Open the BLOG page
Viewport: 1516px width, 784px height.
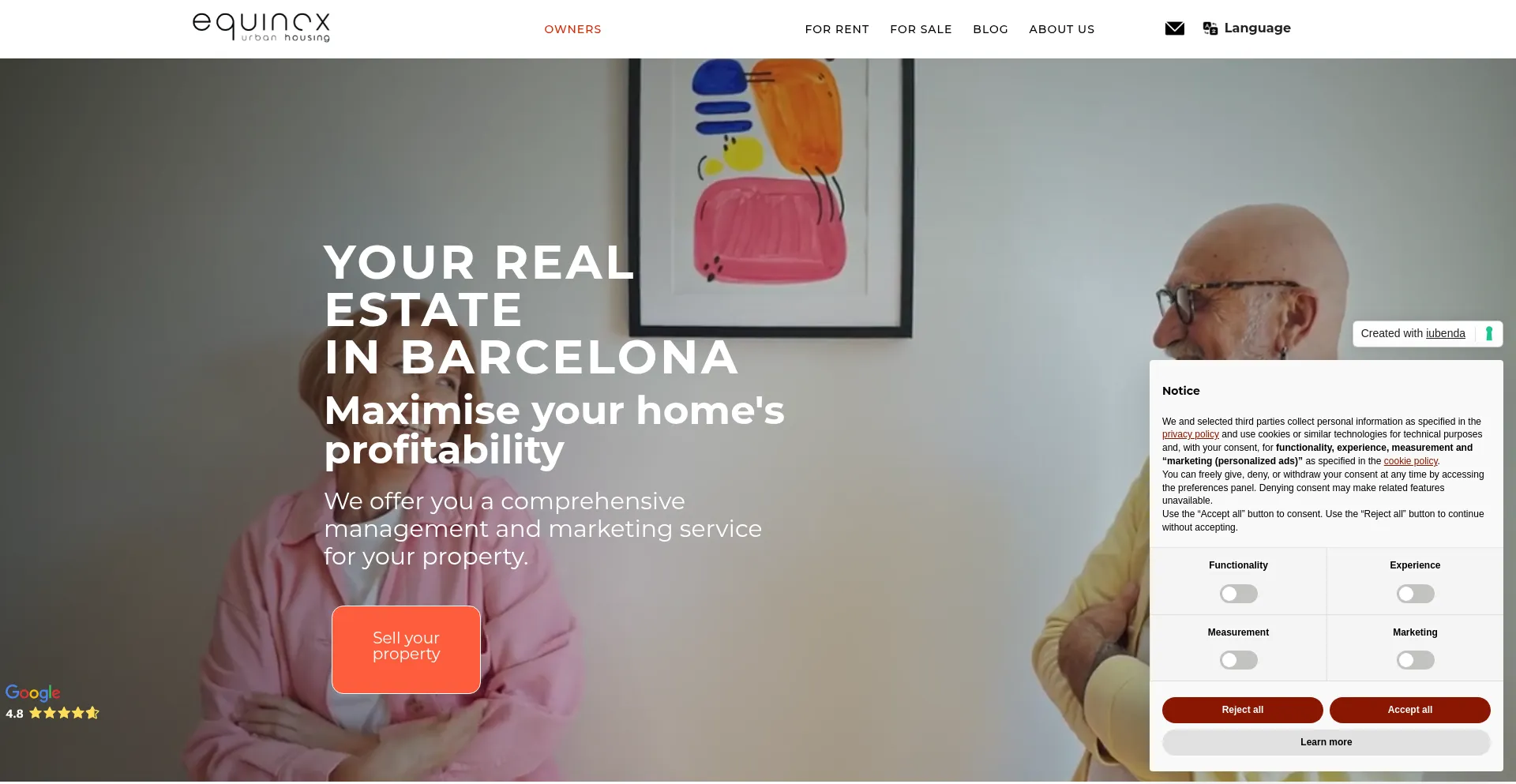pos(990,29)
